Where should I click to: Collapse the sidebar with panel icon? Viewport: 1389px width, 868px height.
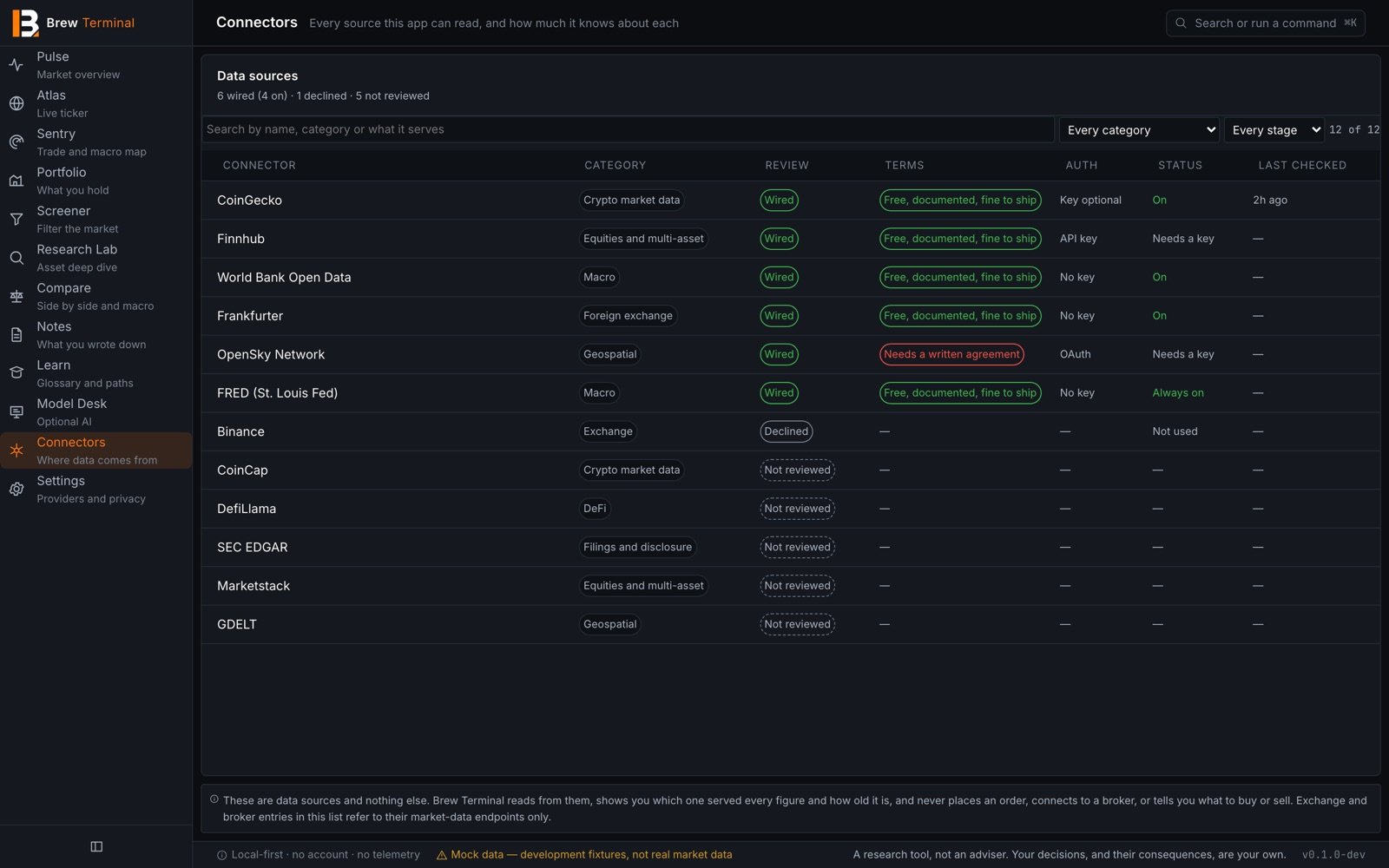(x=96, y=846)
